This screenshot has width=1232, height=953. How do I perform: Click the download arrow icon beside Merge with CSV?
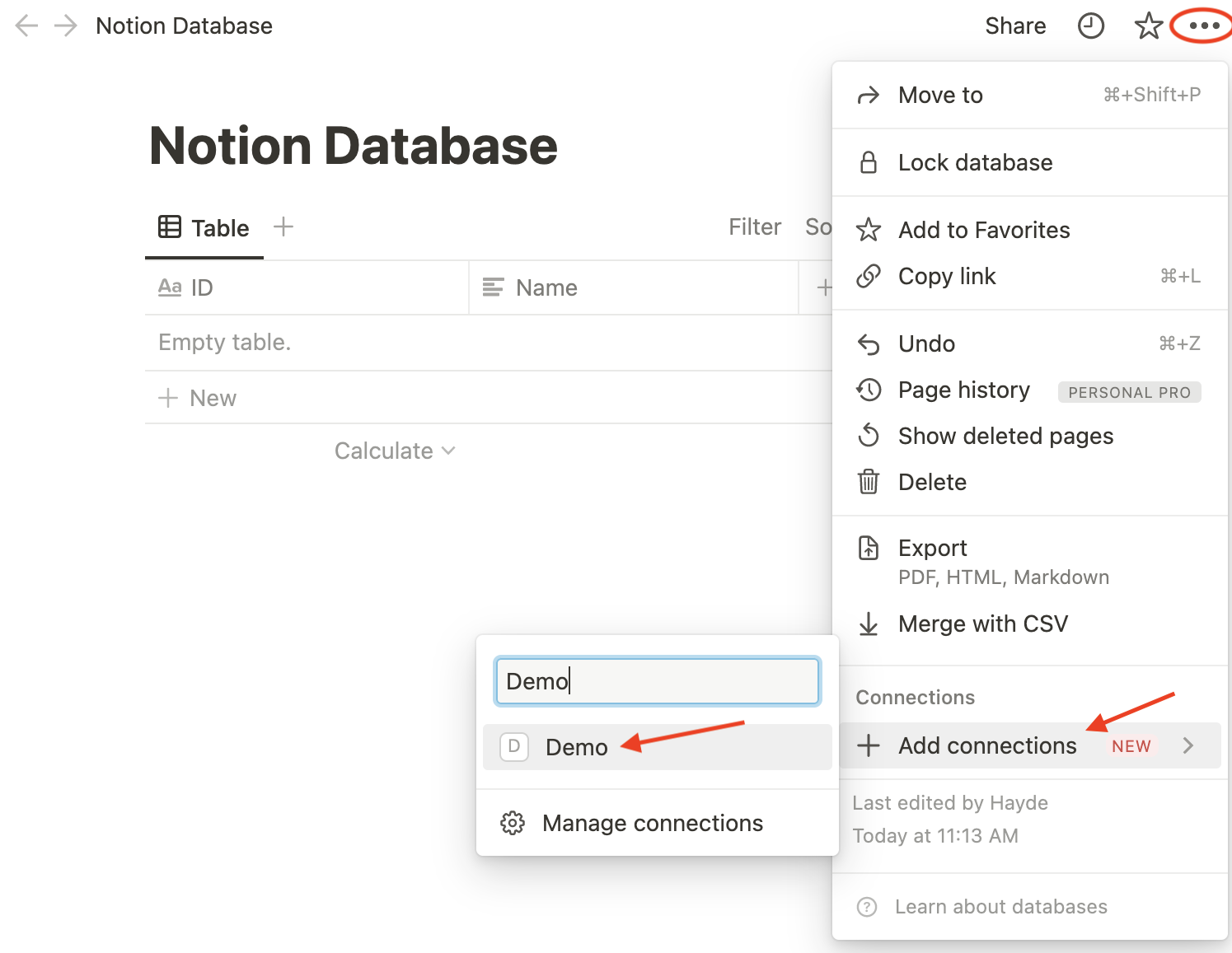pos(869,624)
